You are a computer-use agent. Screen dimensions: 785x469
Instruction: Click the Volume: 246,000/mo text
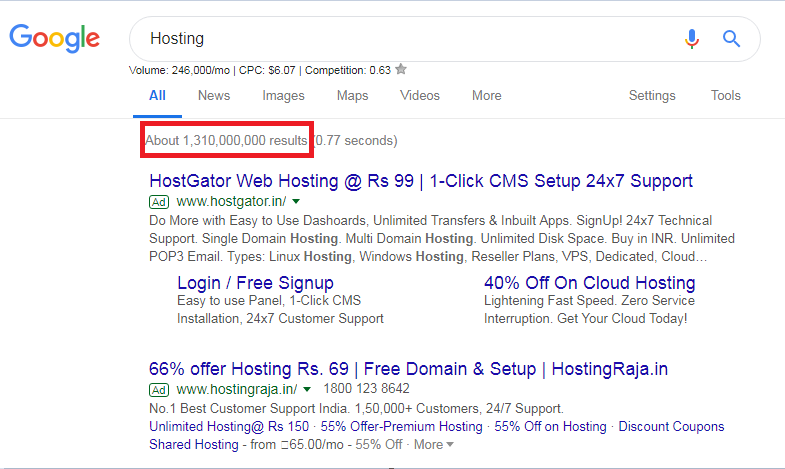(x=179, y=70)
